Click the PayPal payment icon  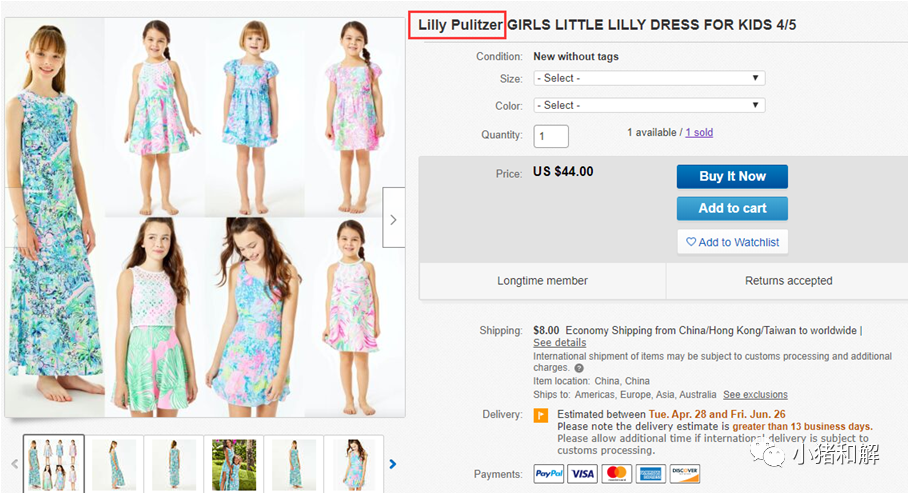coord(548,474)
